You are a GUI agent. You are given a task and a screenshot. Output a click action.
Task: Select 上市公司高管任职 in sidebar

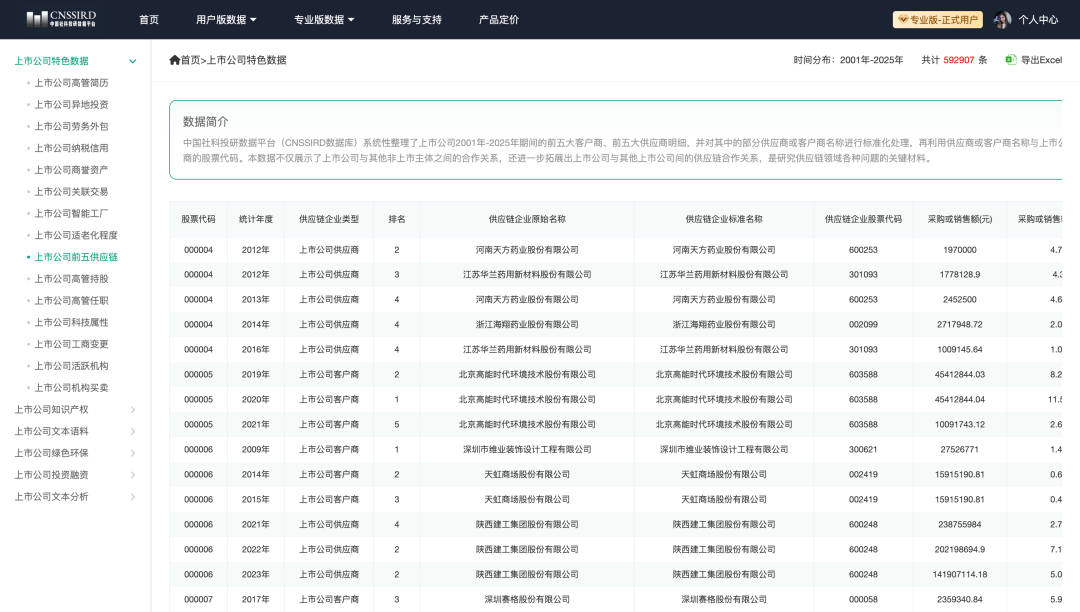71,301
